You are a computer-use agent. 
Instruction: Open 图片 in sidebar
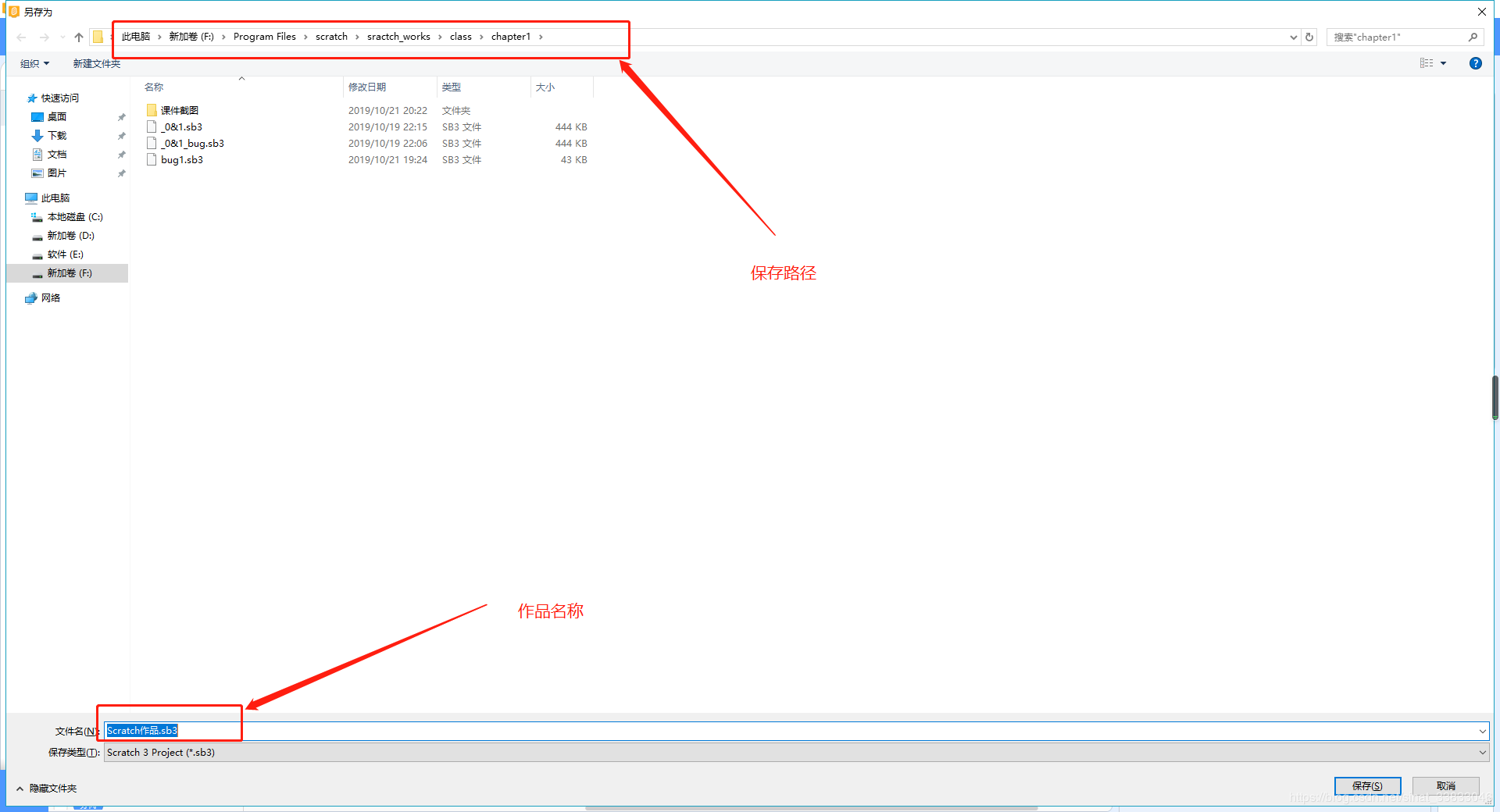(x=56, y=173)
